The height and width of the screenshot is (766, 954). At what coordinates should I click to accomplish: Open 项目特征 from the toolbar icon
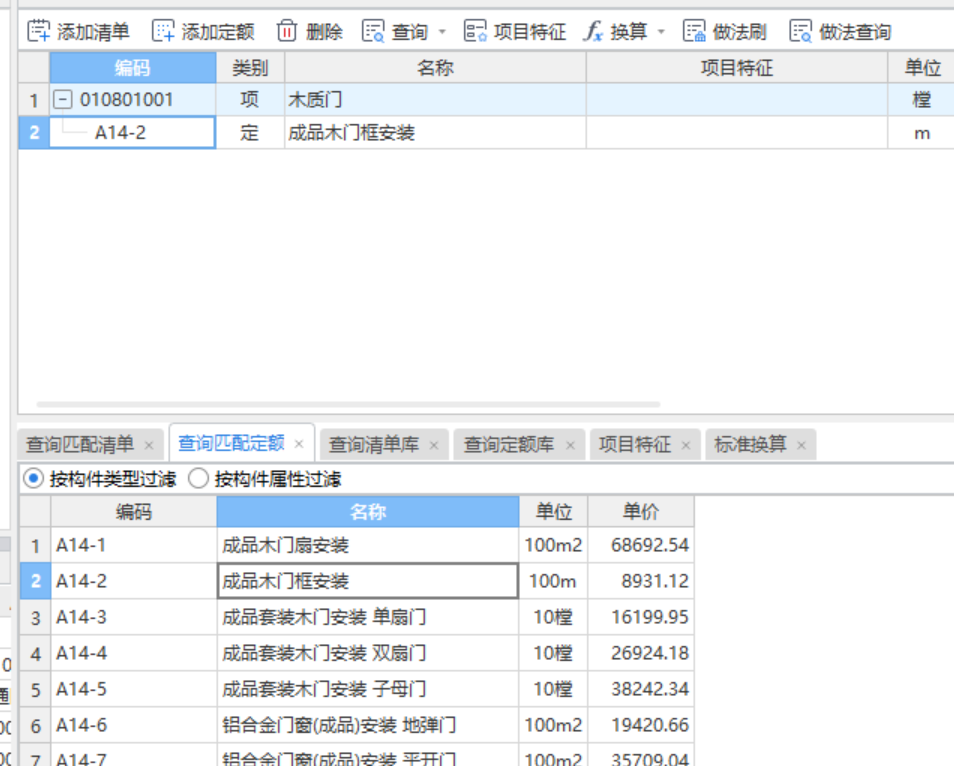click(x=476, y=31)
